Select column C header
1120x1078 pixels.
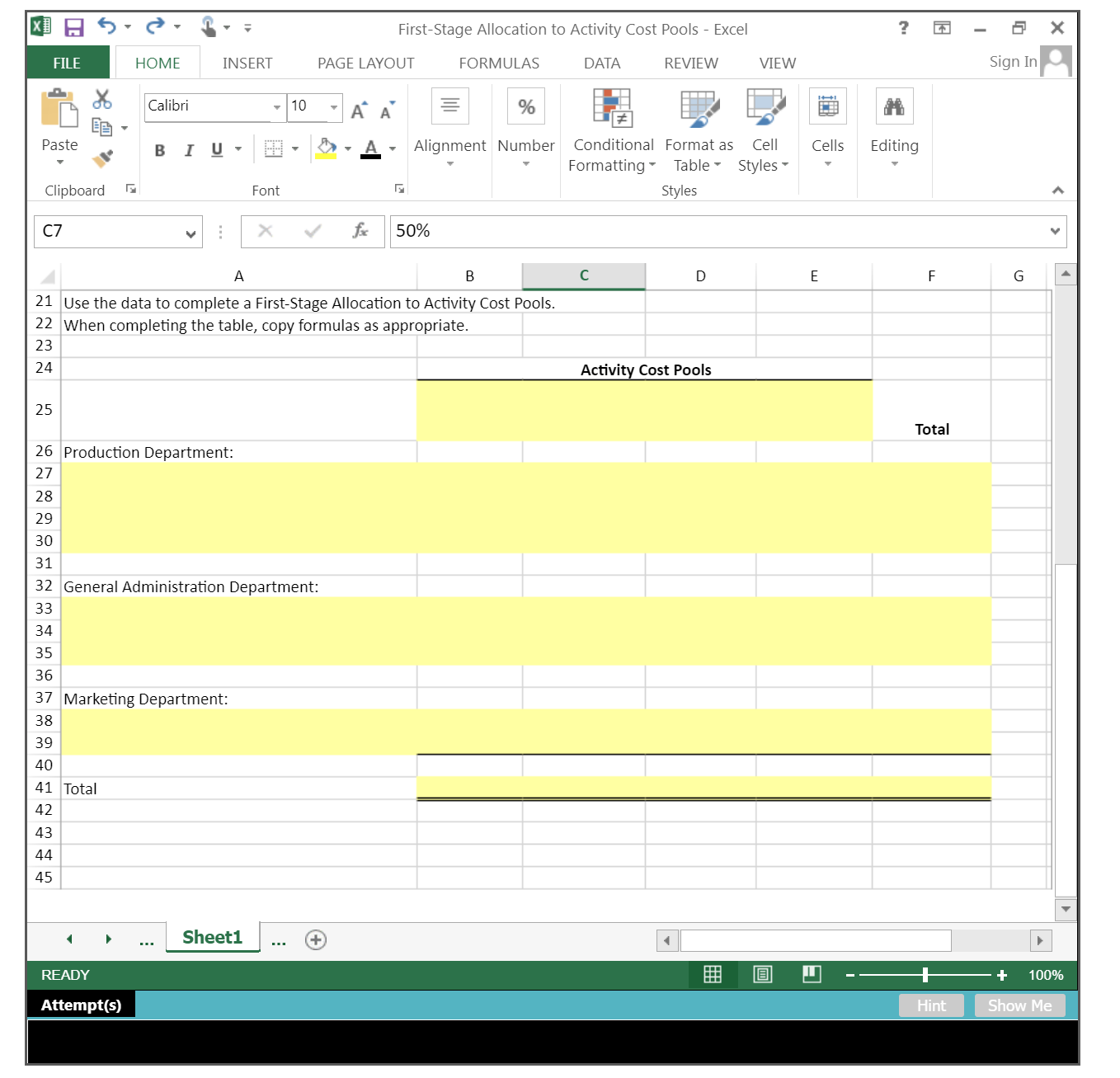584,275
